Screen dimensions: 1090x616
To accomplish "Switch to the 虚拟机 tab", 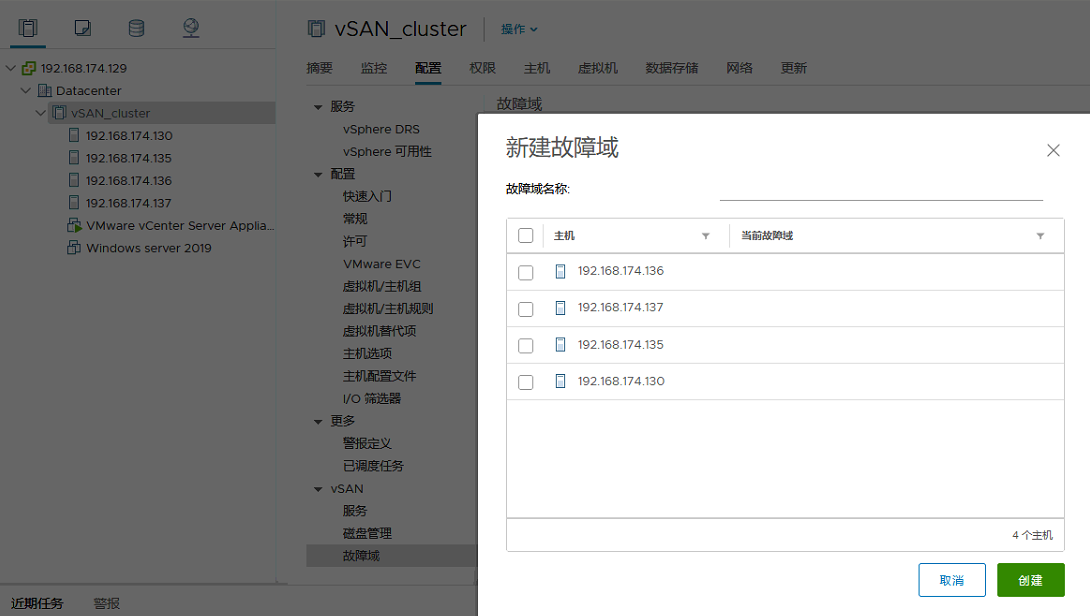I will (598, 68).
